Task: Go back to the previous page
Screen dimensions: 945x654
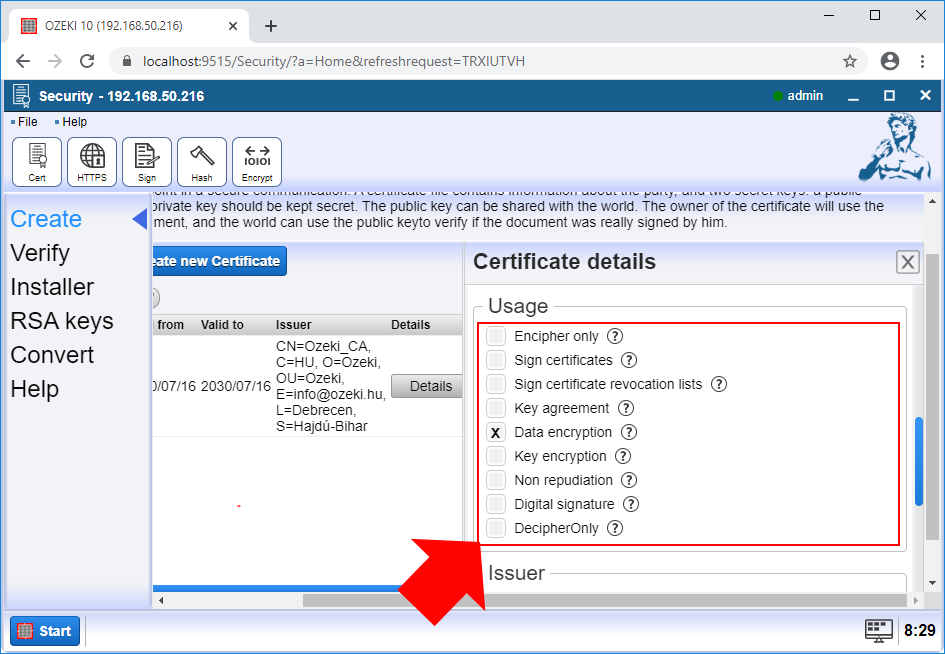Action: 23,61
